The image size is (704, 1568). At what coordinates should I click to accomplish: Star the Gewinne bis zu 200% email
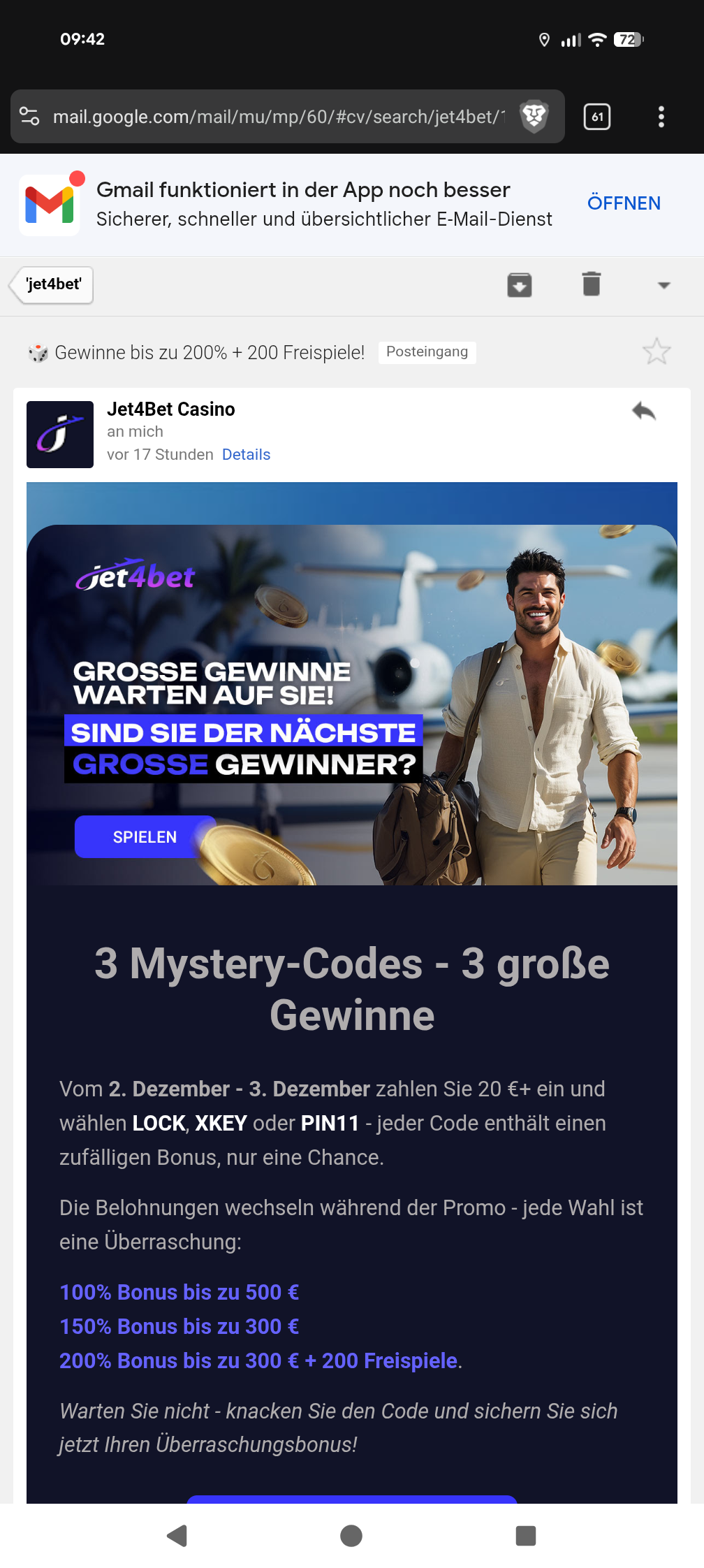click(657, 351)
